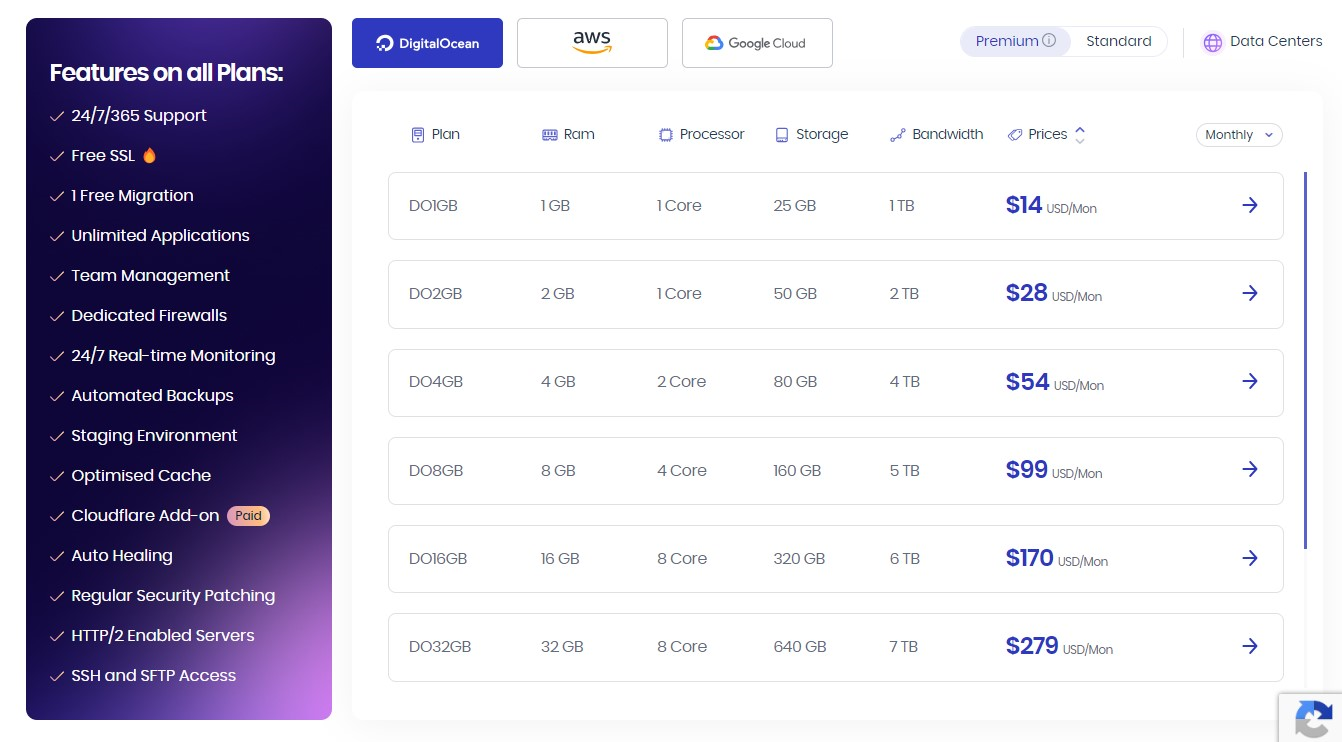Image resolution: width=1342 pixels, height=742 pixels.
Task: Click the ascending price sort arrow
Action: click(x=1080, y=128)
